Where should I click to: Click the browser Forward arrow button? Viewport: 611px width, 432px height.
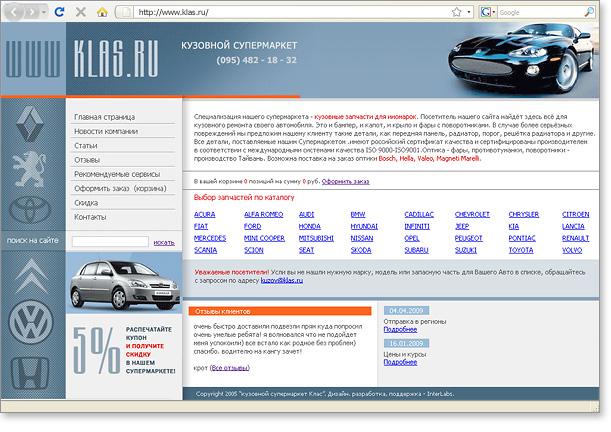32,12
